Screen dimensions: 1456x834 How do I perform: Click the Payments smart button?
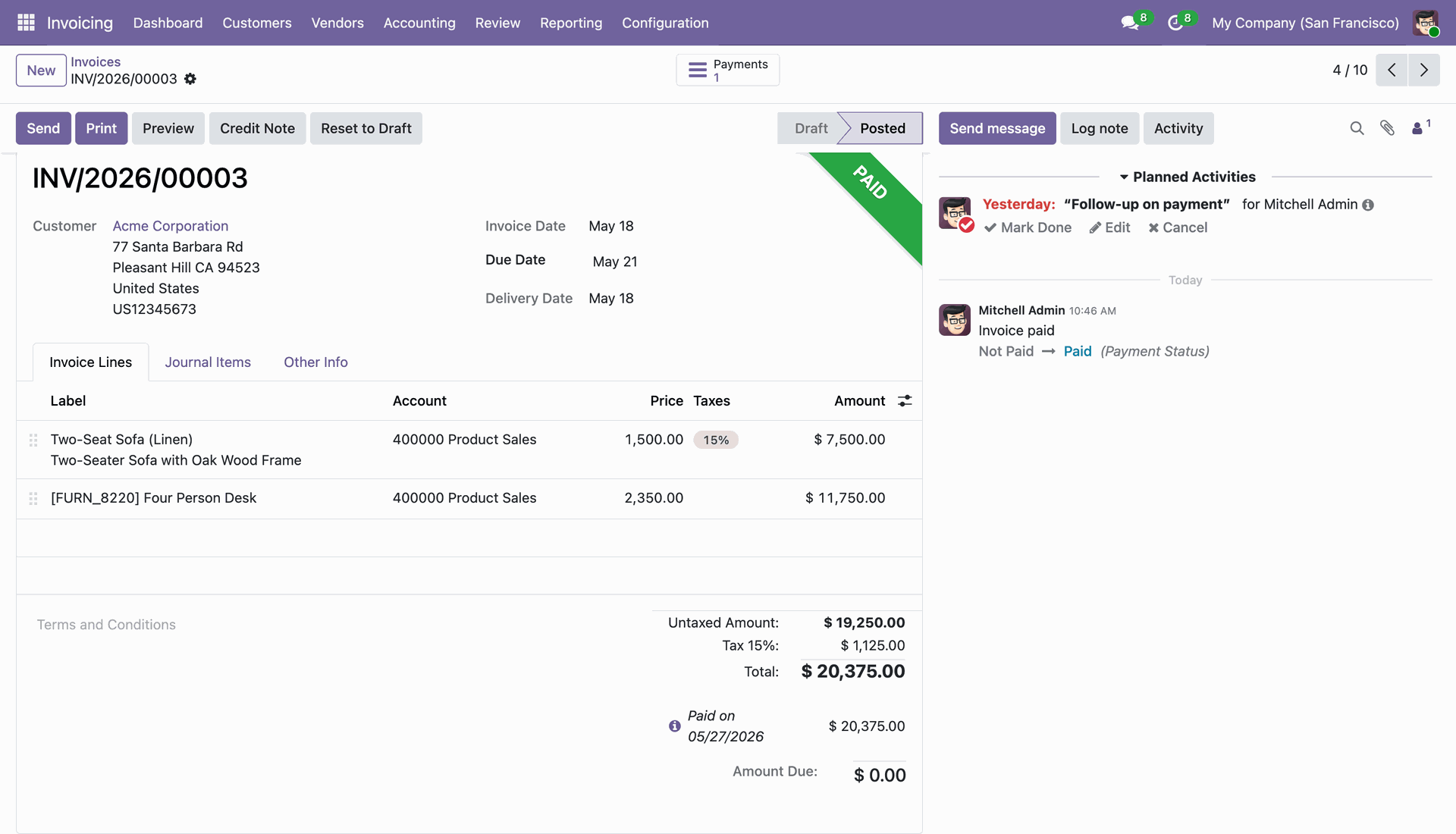click(x=727, y=70)
